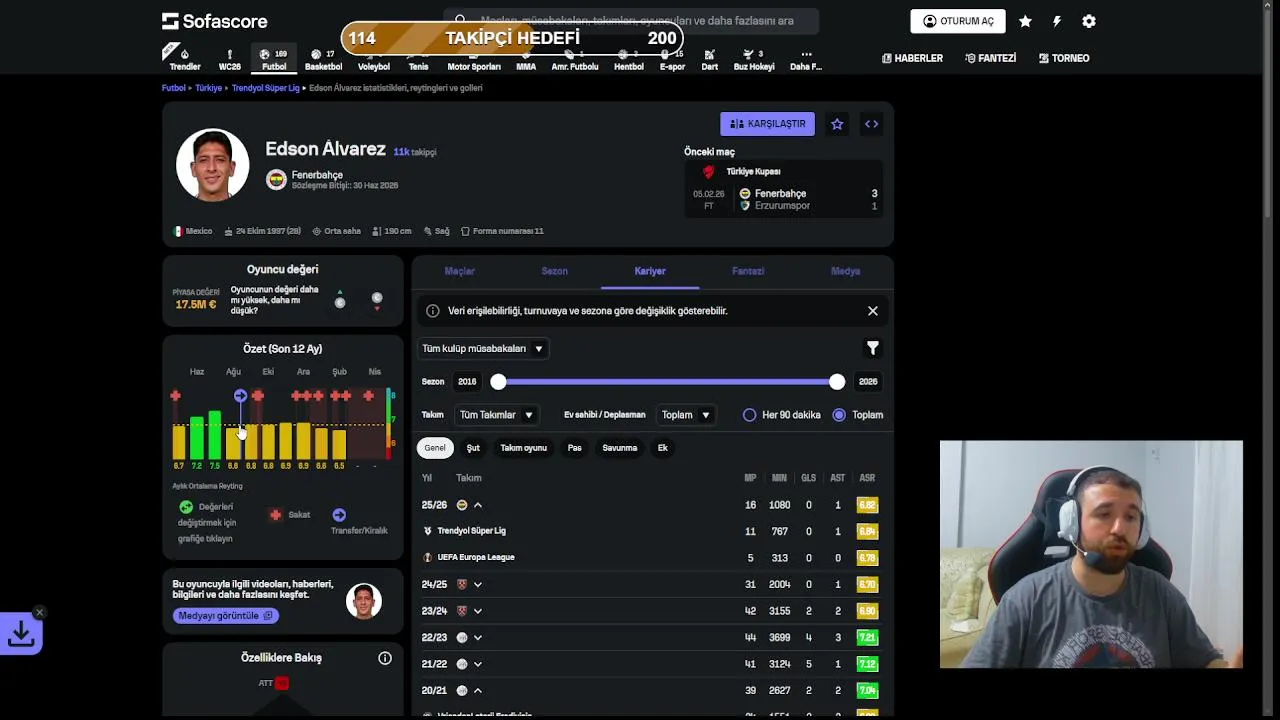1280x720 pixels.
Task: Click the Türkiye Kupası cup icon
Action: tap(709, 172)
